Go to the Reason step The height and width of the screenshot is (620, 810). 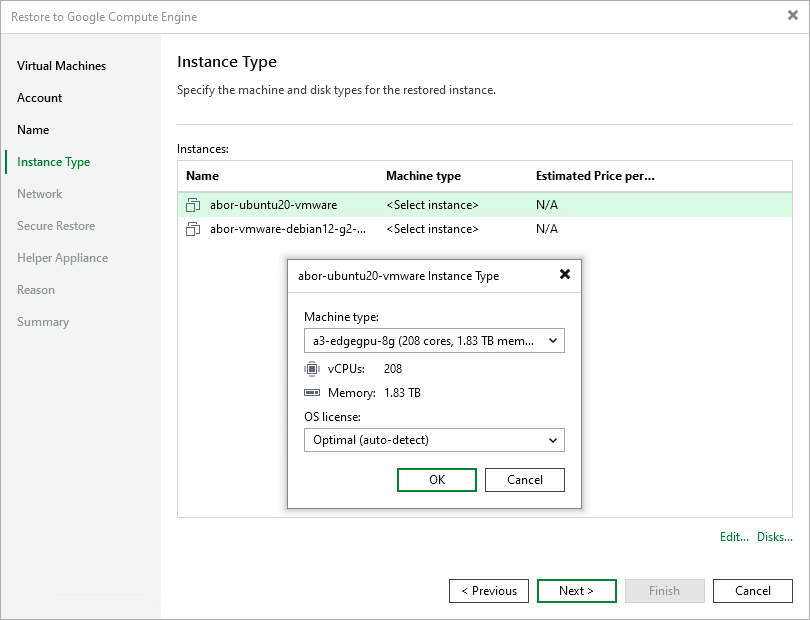36,290
